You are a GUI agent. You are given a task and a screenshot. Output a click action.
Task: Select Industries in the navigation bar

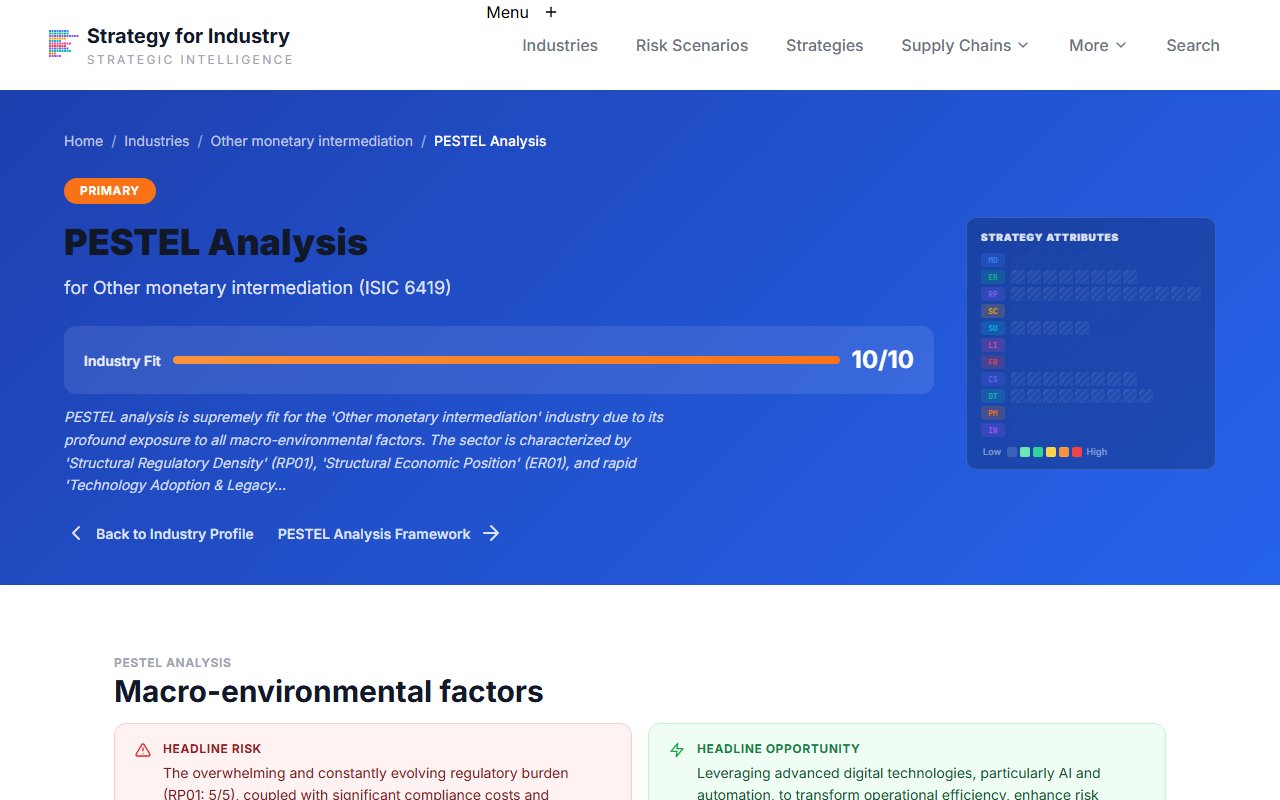(560, 45)
